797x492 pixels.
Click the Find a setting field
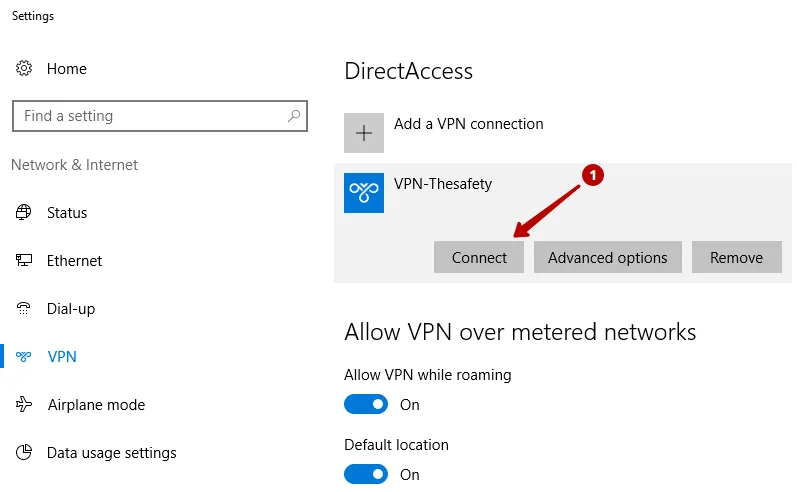pyautogui.click(x=160, y=116)
